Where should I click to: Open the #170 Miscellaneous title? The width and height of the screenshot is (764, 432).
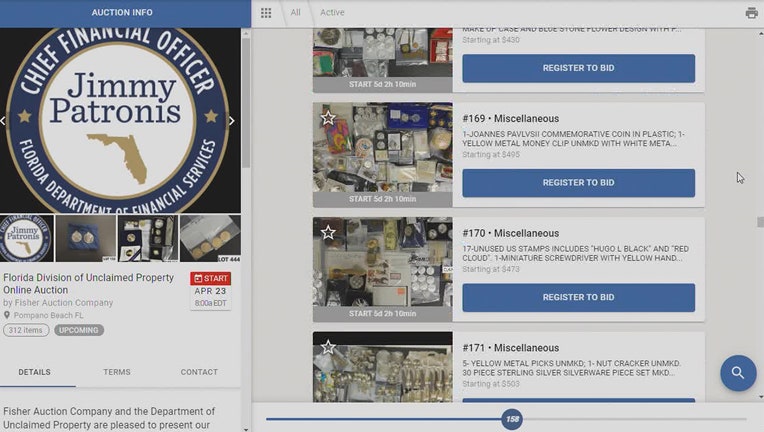tap(511, 233)
